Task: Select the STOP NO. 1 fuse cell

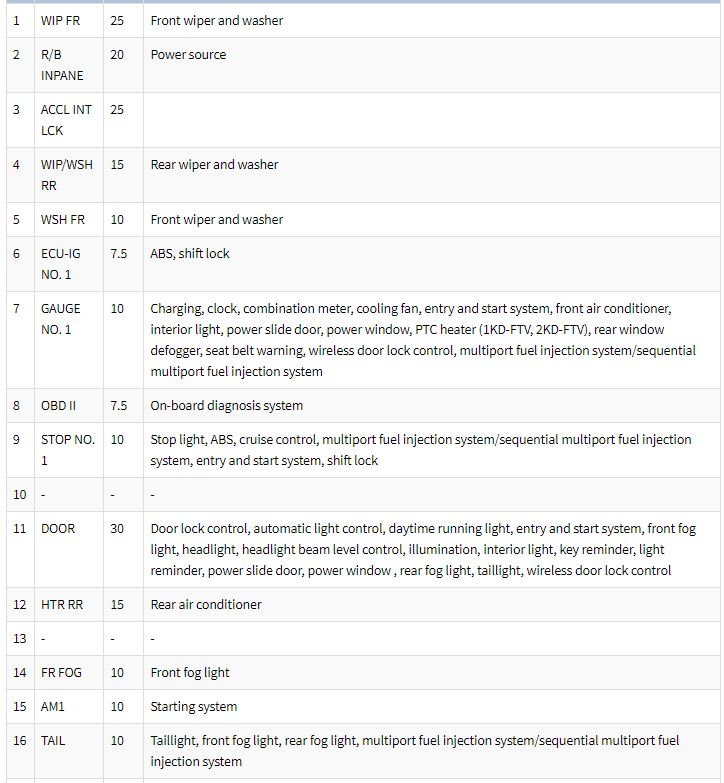Action: 68,450
